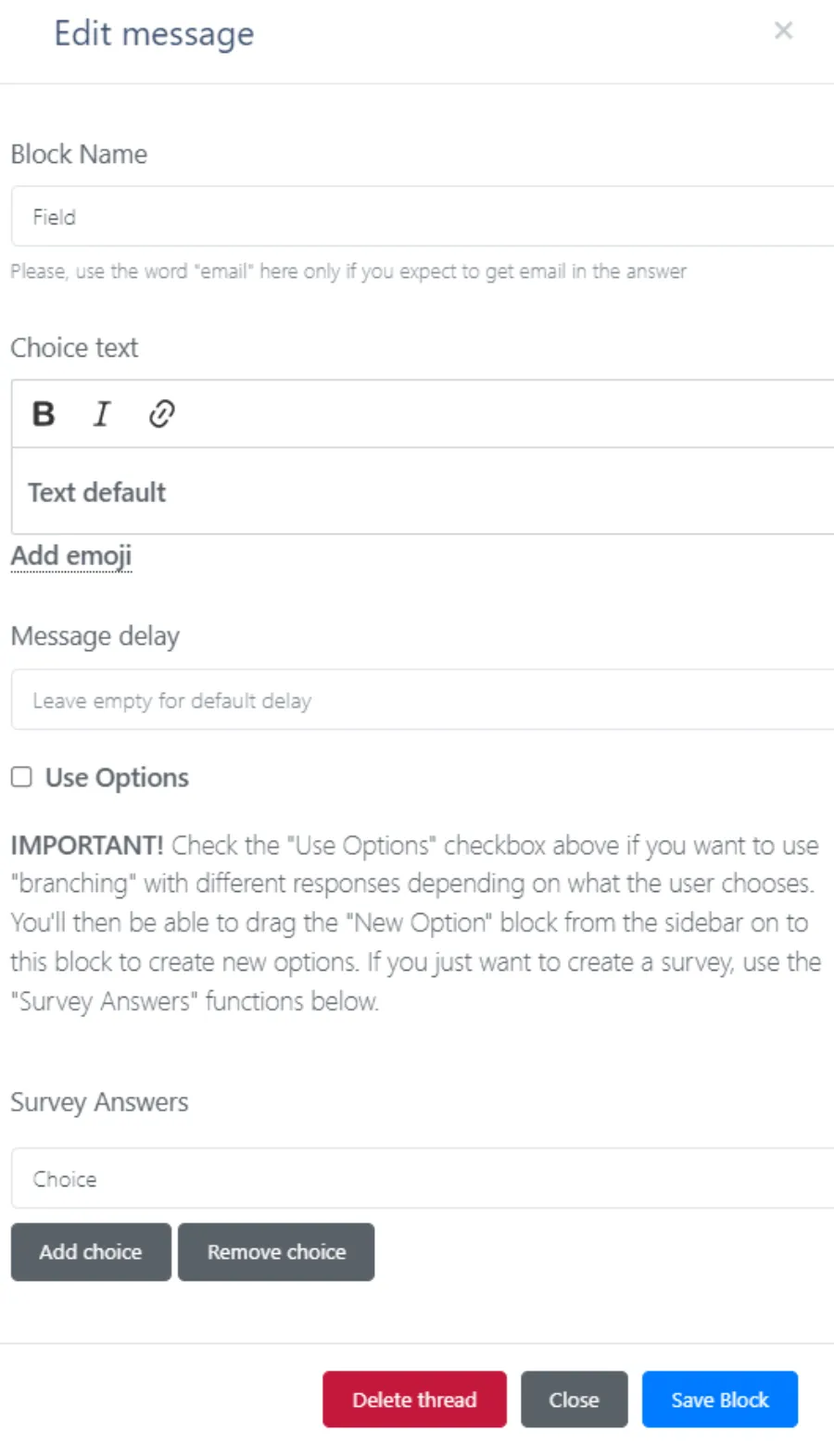
Task: Apply italic formatting in Choice text editor
Action: [x=102, y=413]
